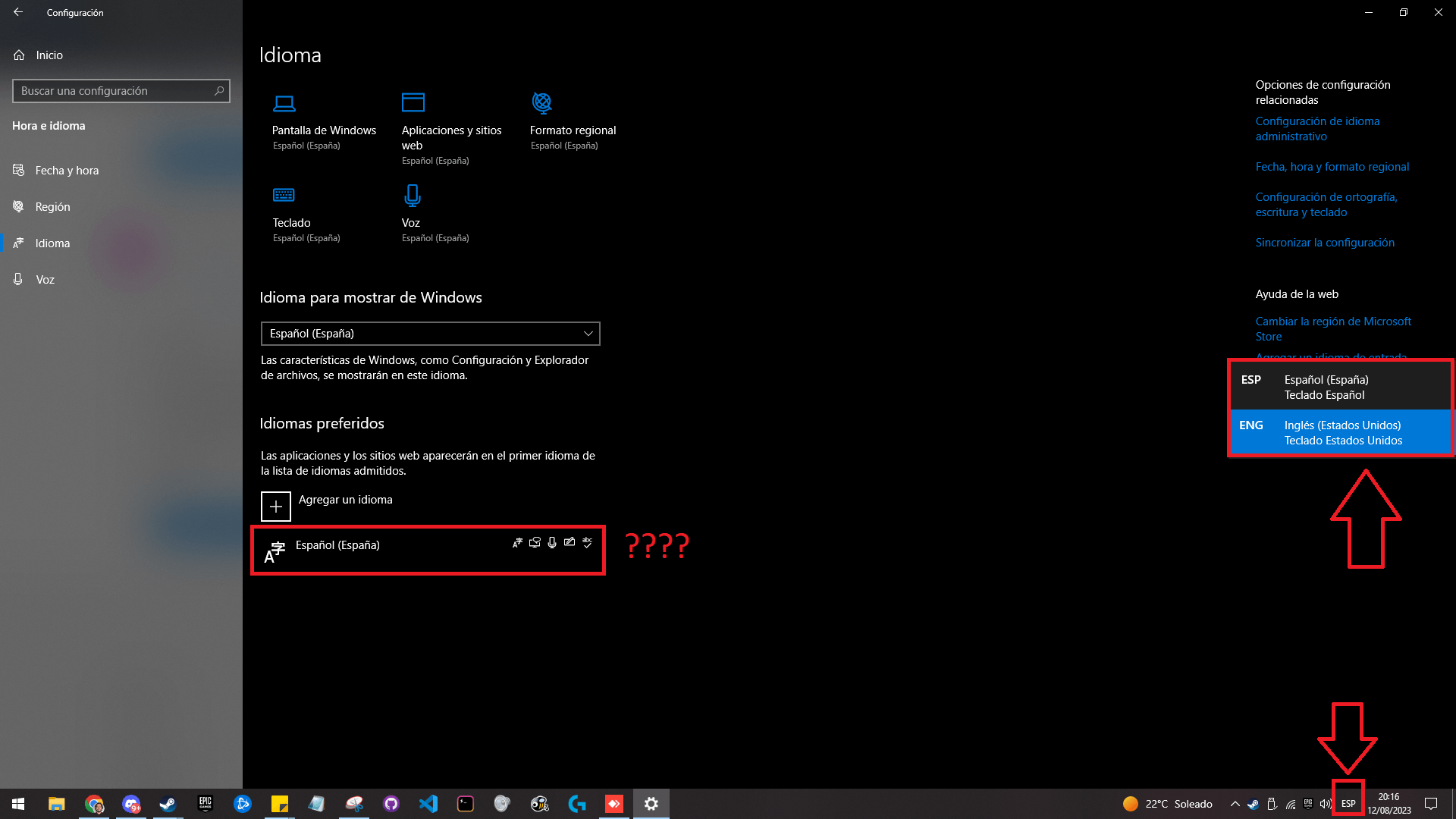Screen dimensions: 1456x819
Task: Focus the Buscar una configuración search box
Action: pos(114,91)
